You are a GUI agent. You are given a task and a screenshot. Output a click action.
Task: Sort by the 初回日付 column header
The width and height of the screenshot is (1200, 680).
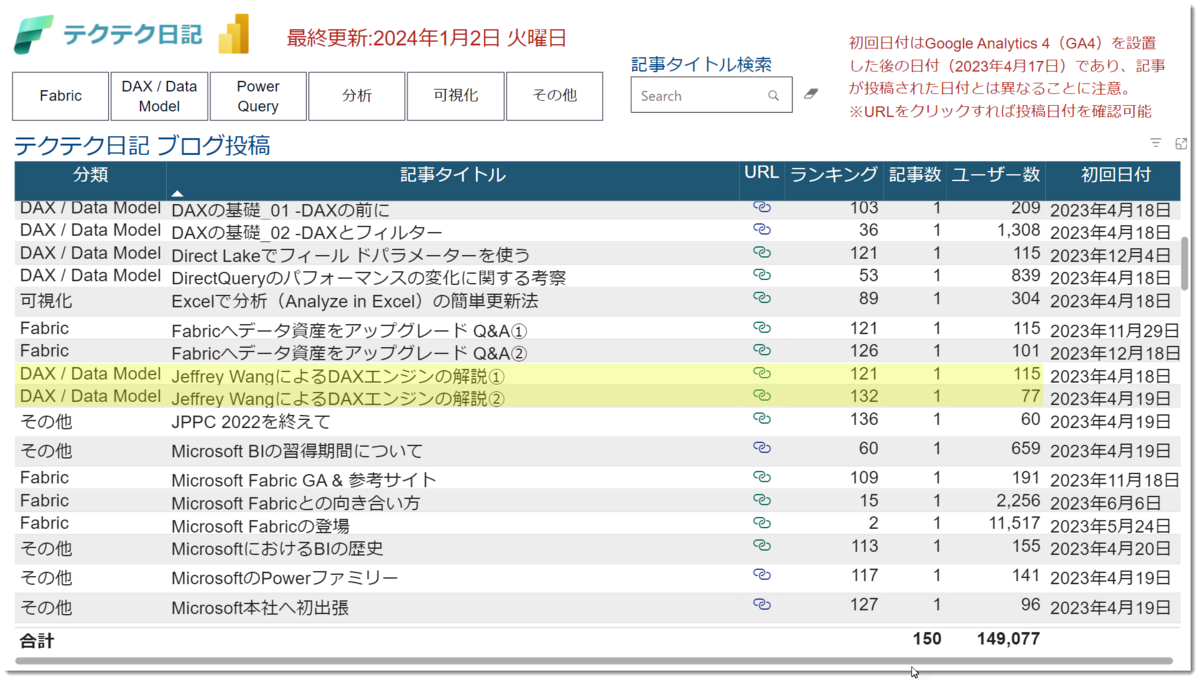(x=1116, y=174)
